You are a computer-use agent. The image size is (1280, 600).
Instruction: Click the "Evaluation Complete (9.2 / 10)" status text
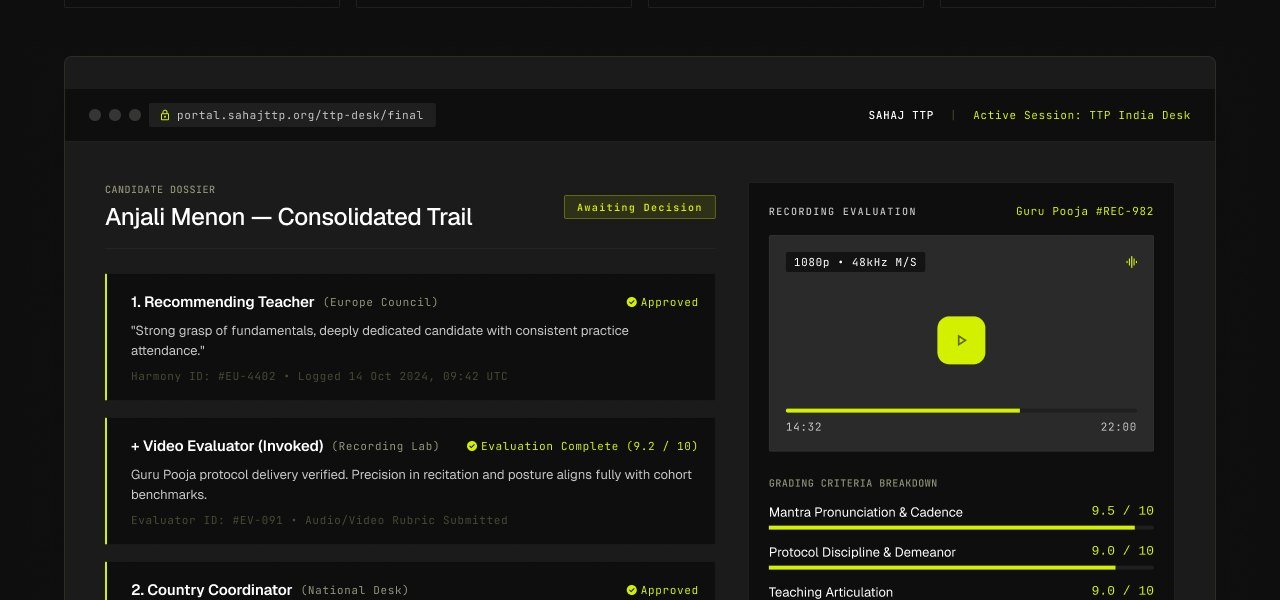point(589,446)
